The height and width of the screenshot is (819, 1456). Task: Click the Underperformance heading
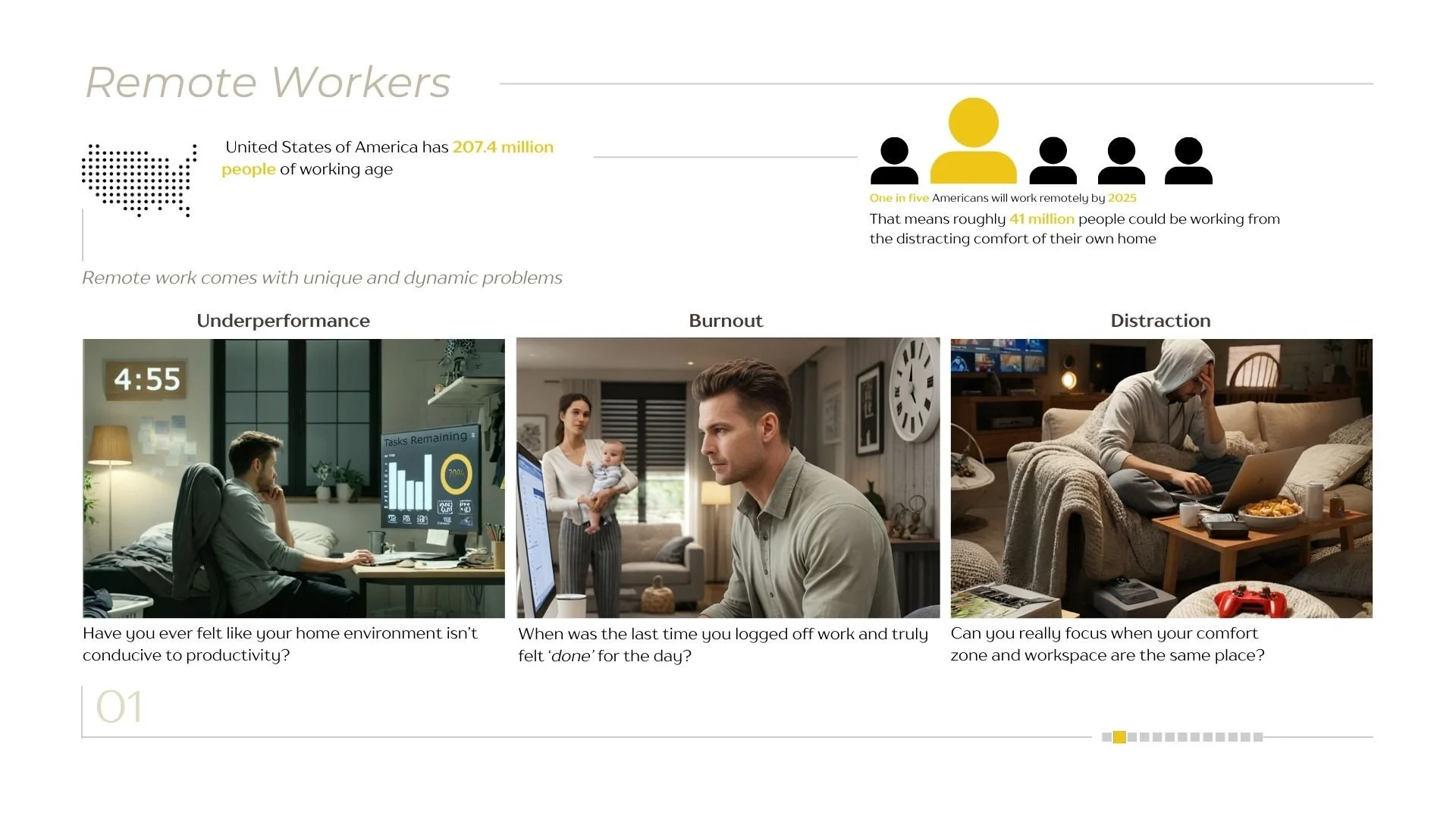pos(283,321)
